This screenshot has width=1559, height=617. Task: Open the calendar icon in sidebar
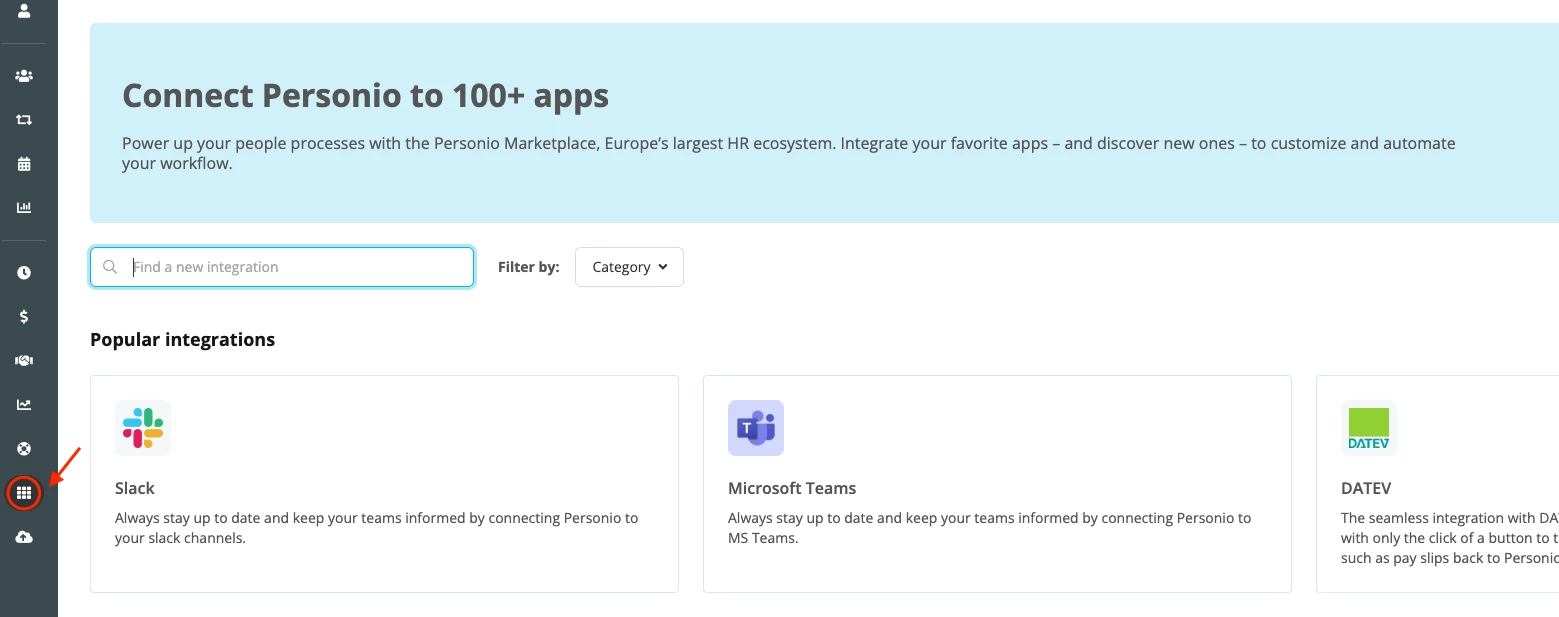(24, 164)
